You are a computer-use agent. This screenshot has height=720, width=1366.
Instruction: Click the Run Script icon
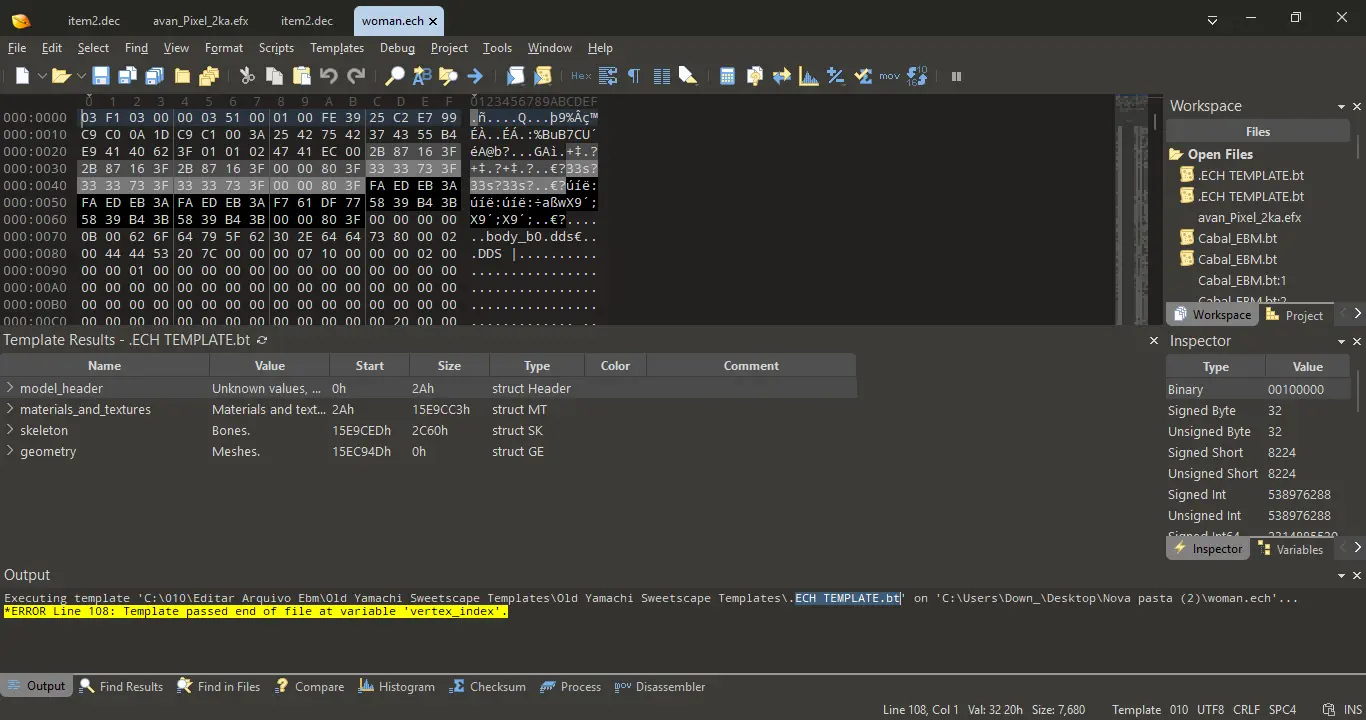[x=516, y=76]
